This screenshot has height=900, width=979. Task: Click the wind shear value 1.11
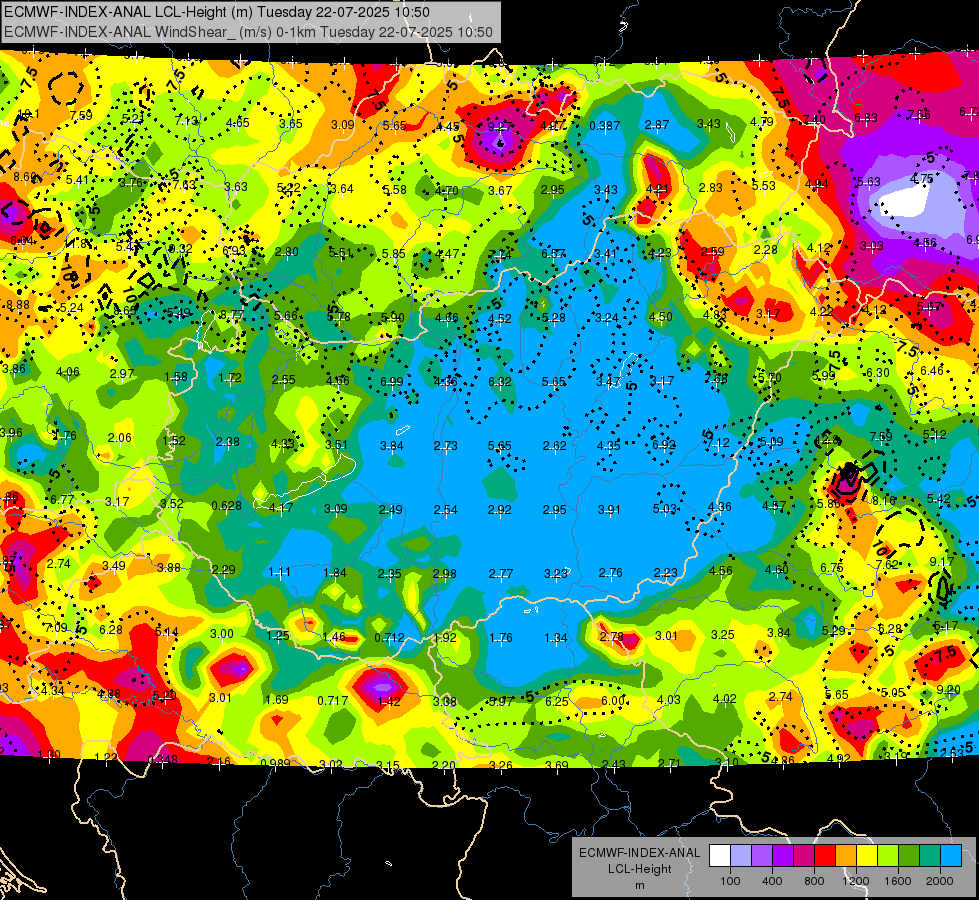[279, 571]
